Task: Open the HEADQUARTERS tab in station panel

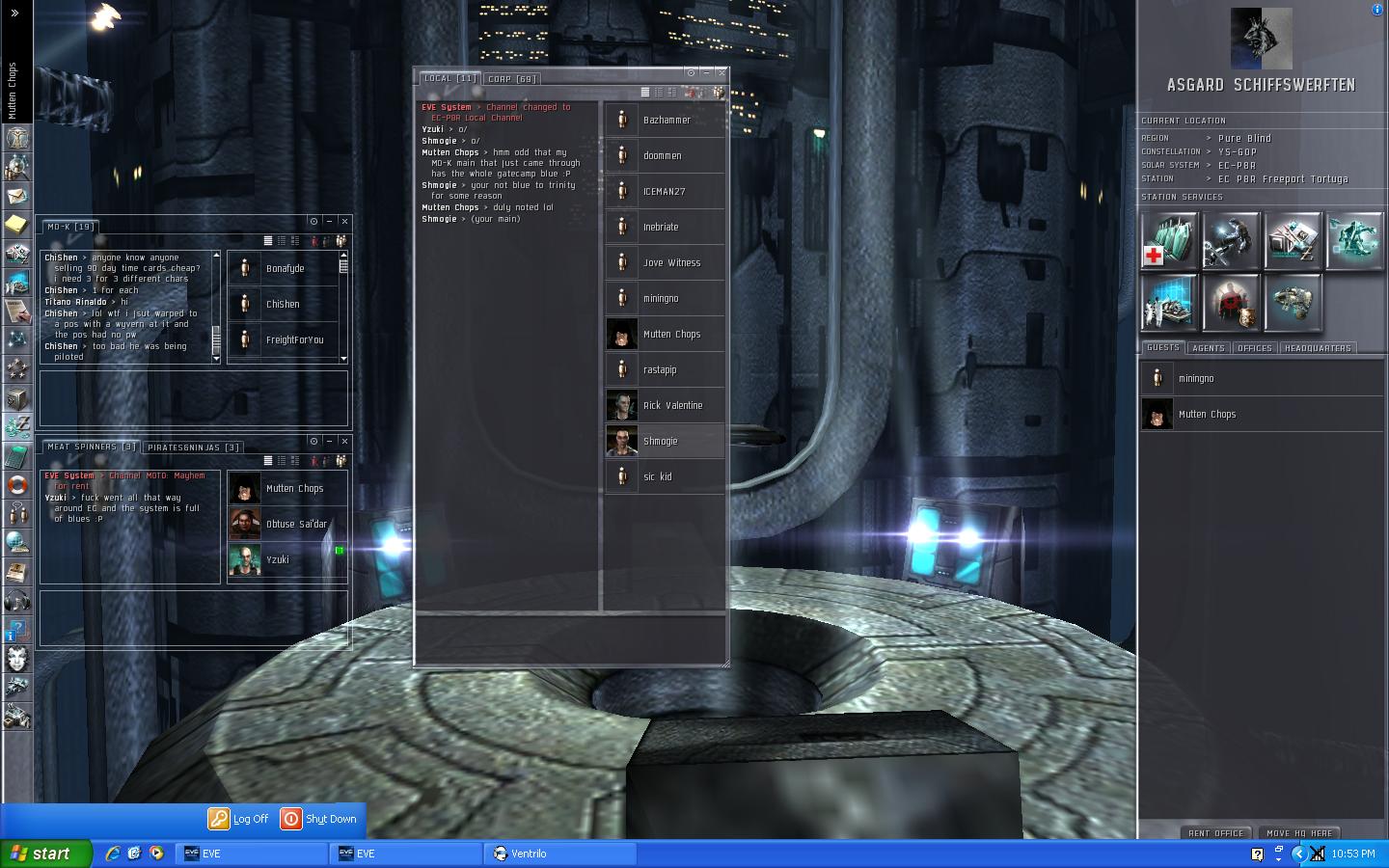Action: point(1318,348)
